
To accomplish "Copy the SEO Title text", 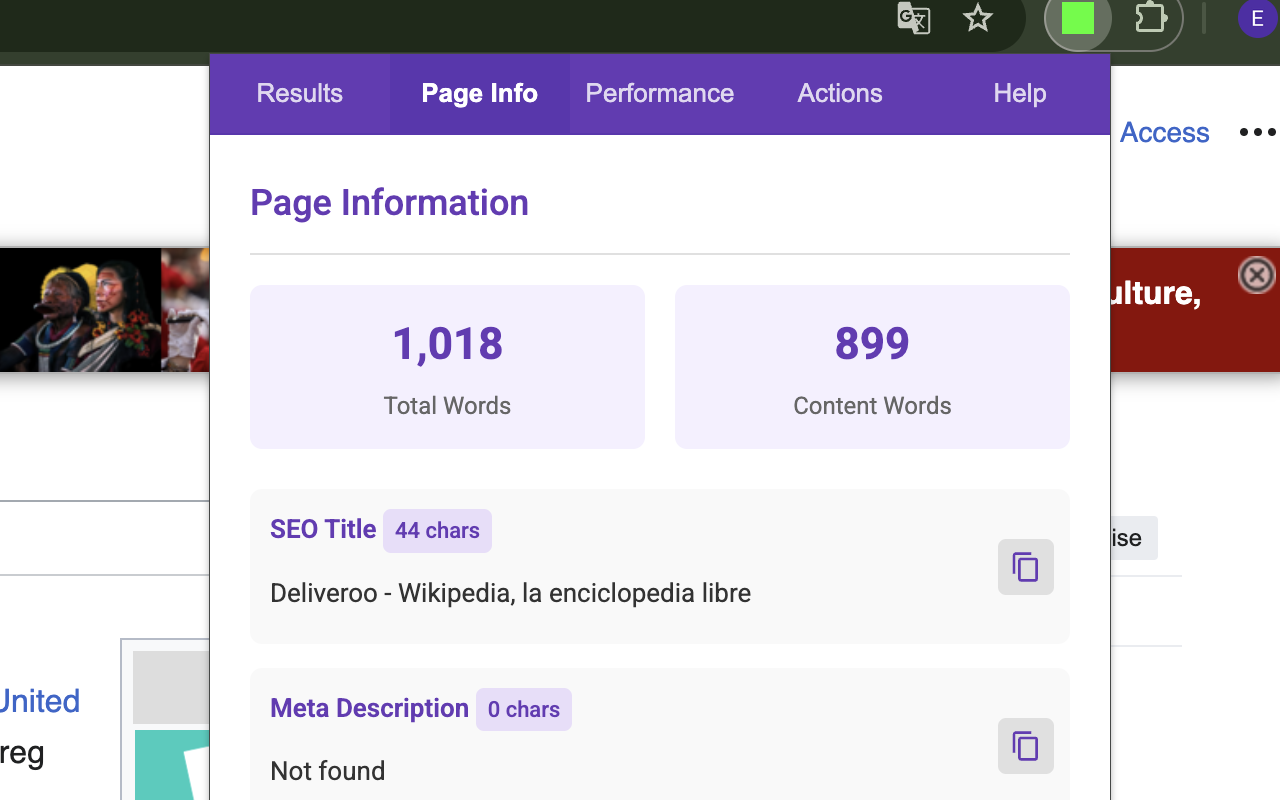I will pyautogui.click(x=1026, y=567).
